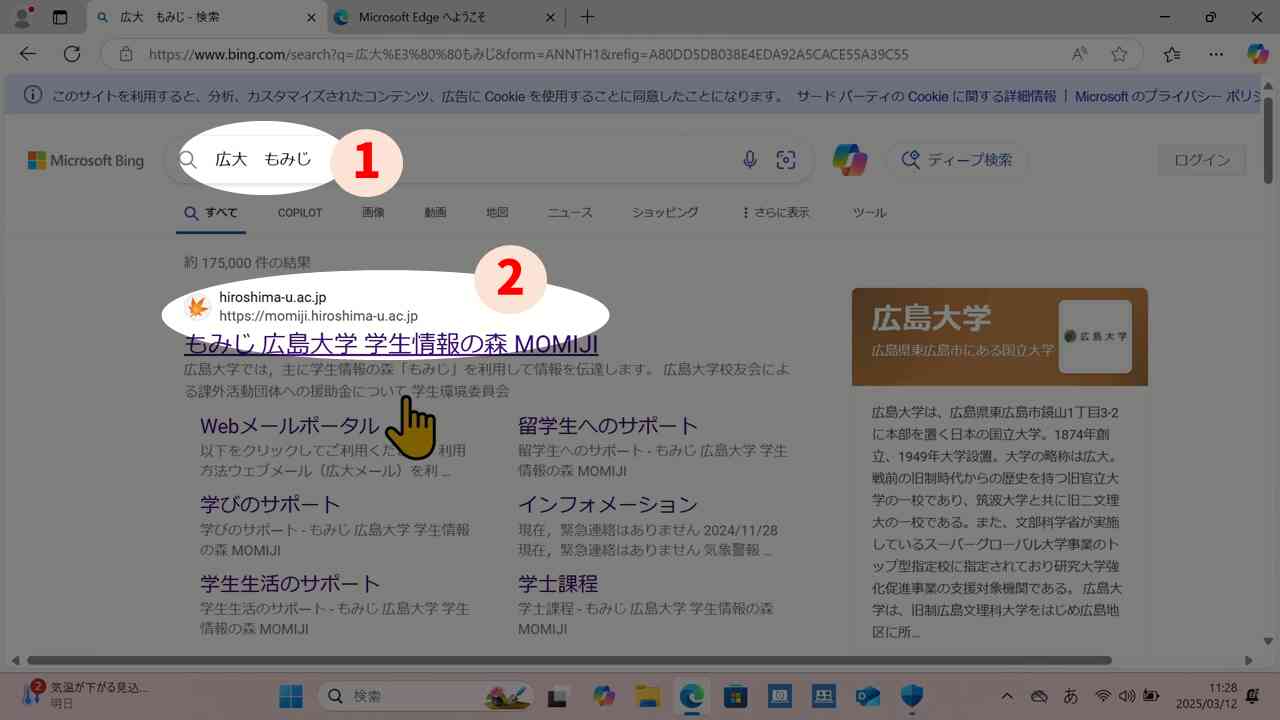This screenshot has height=720, width=1280.
Task: Open the notification bell icon
Action: 1252,696
